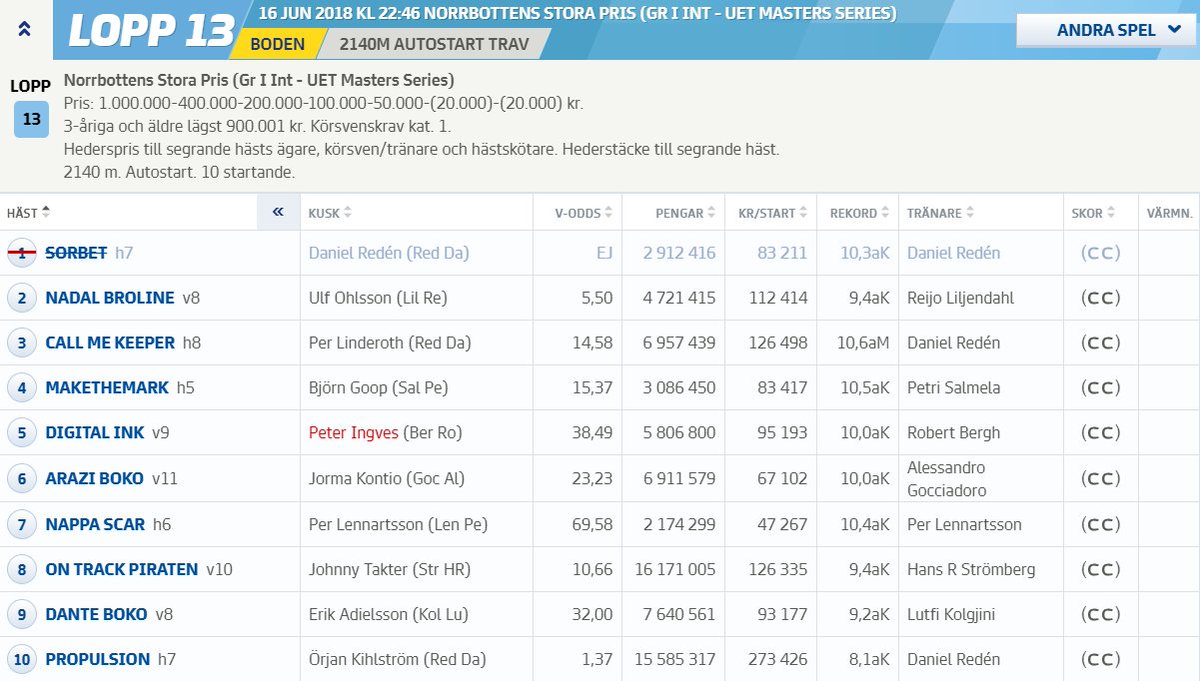The image size is (1200, 681).
Task: Click record 10,6aM for Call Me Keeper
Action: pyautogui.click(x=863, y=343)
